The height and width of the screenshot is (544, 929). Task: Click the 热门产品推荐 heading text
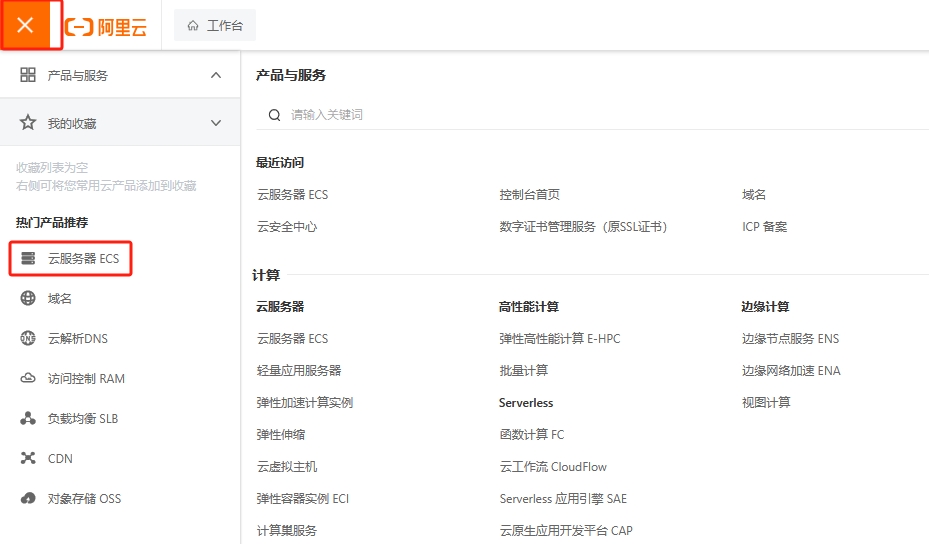(x=52, y=222)
